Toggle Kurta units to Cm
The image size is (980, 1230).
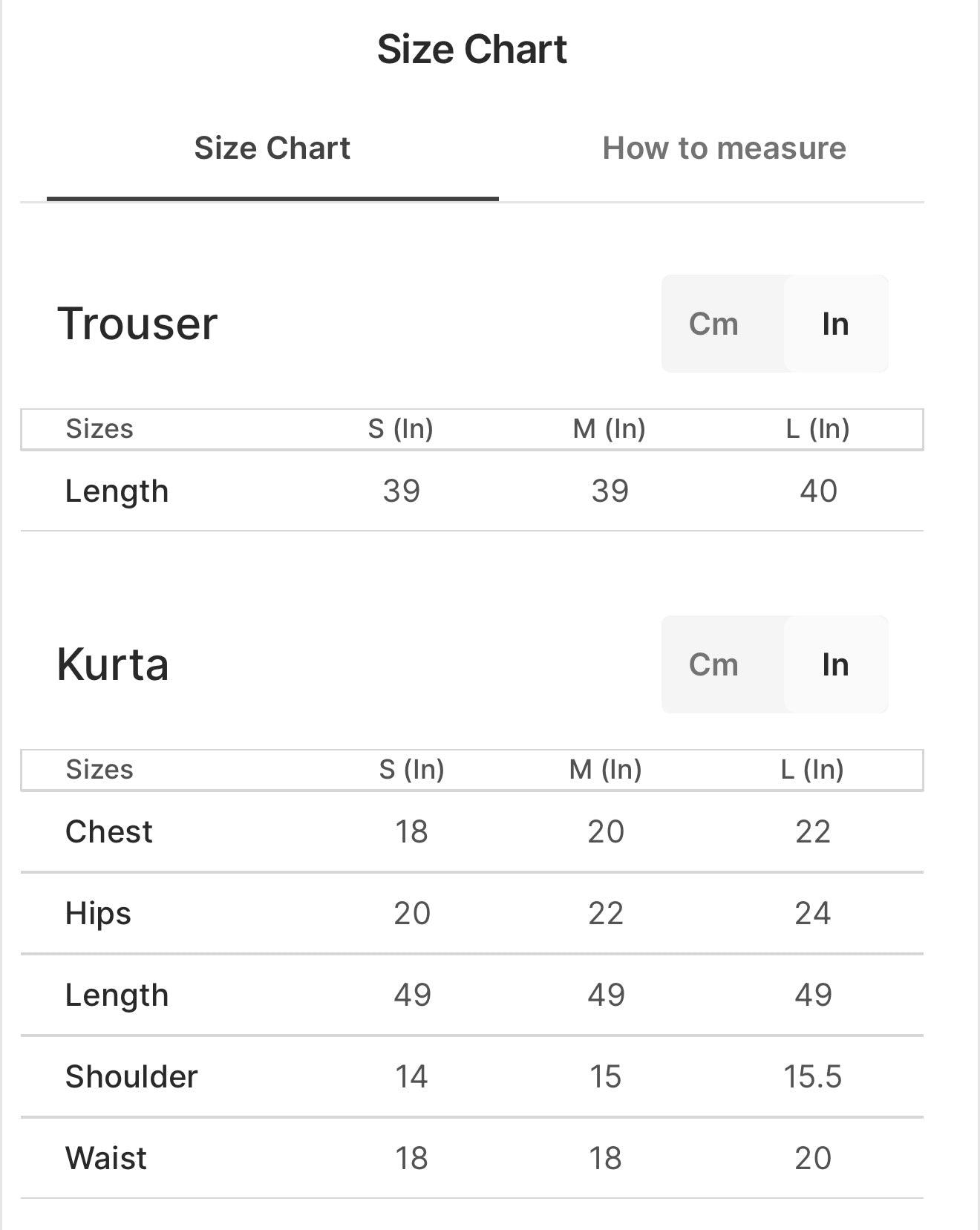[x=713, y=664]
